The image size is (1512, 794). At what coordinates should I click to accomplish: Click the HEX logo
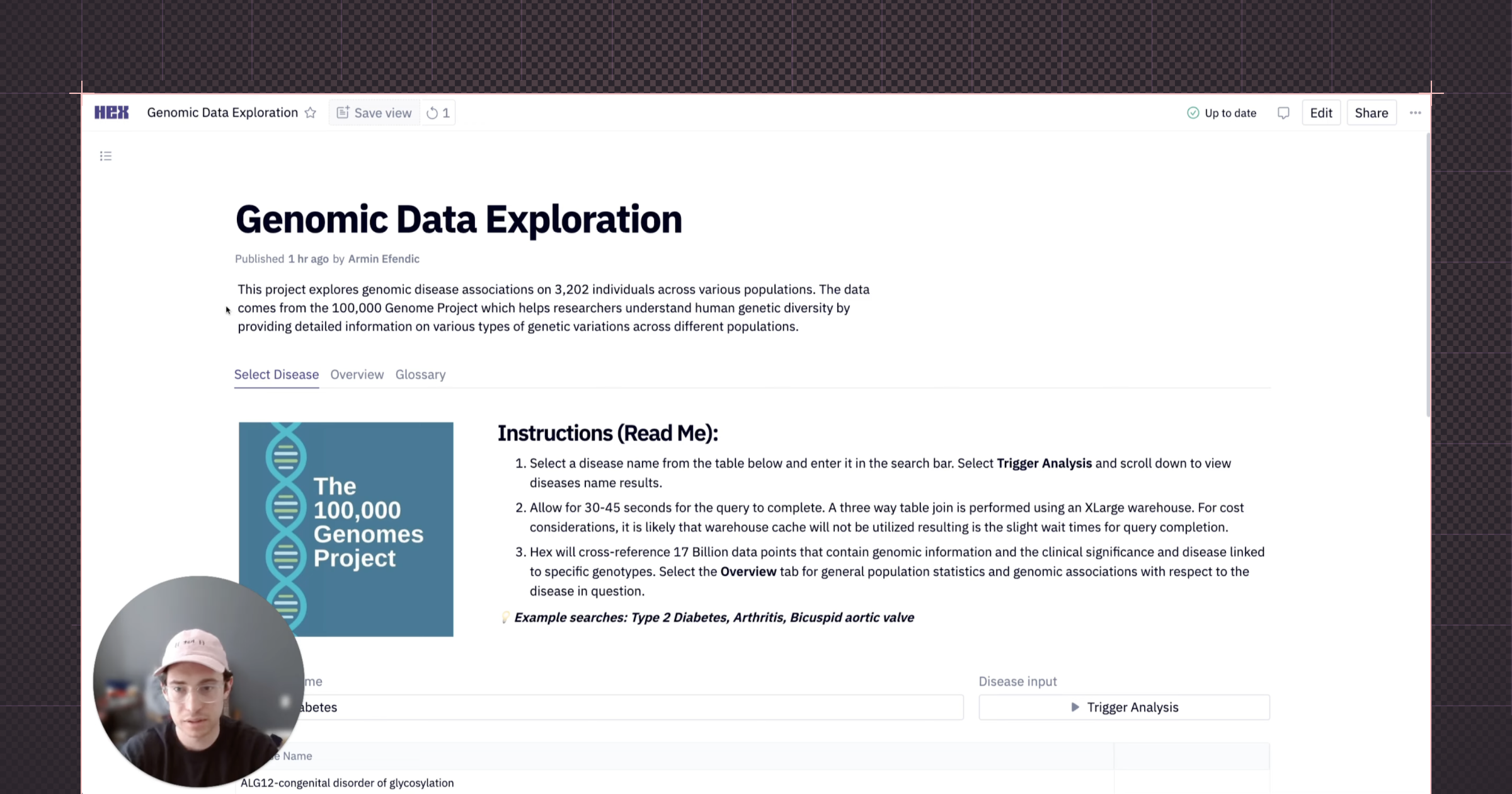pos(112,113)
